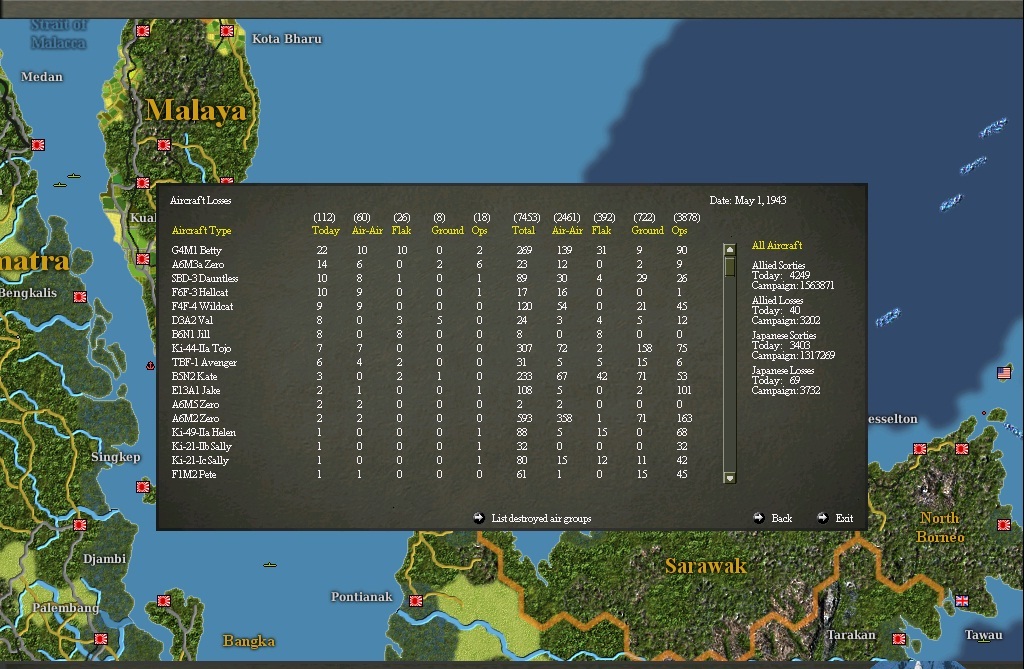Select the Japanese base flag at Tarakan

click(x=899, y=639)
